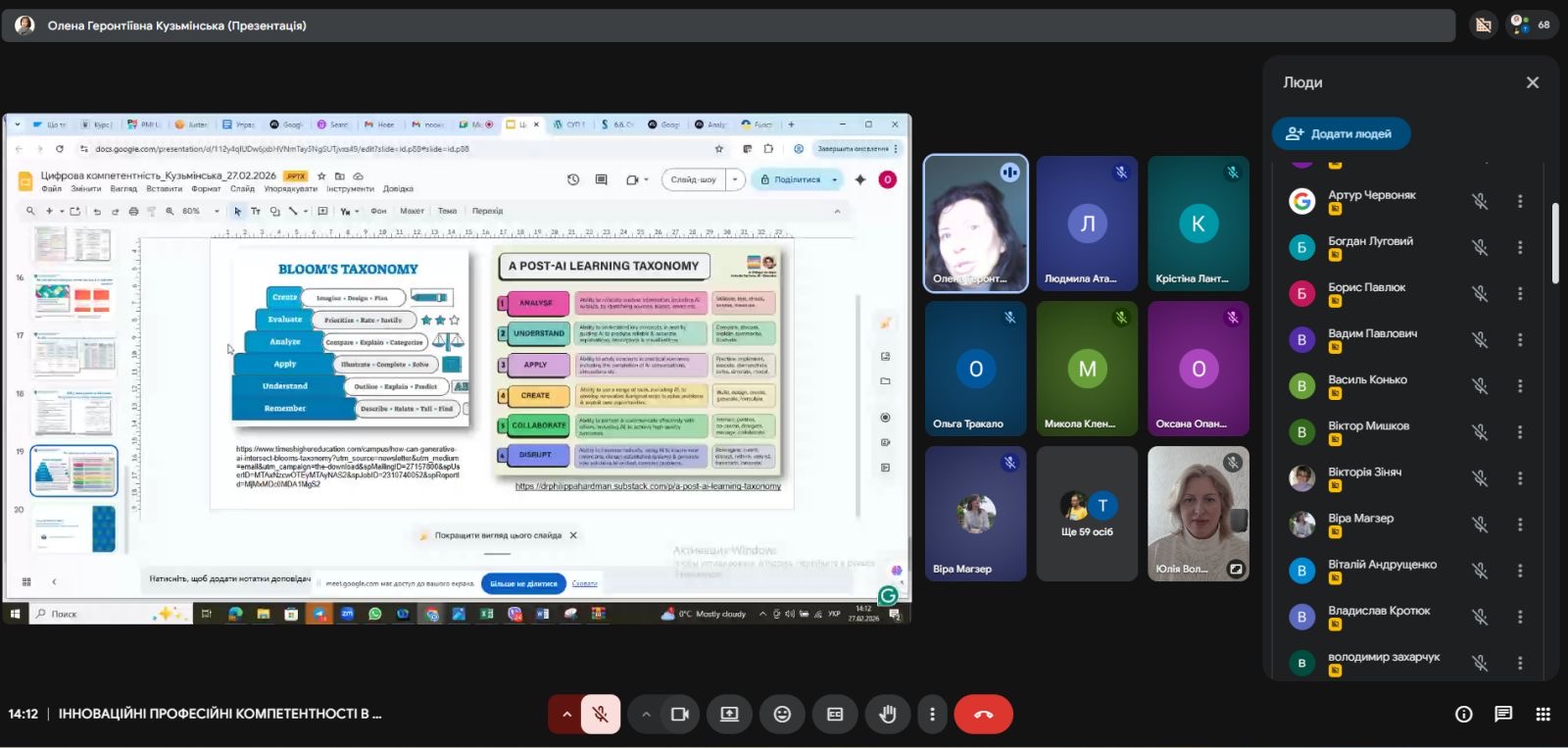Viewport: 1568px width, 748px height.
Task: Click the Додати людей button
Action: click(x=1340, y=133)
